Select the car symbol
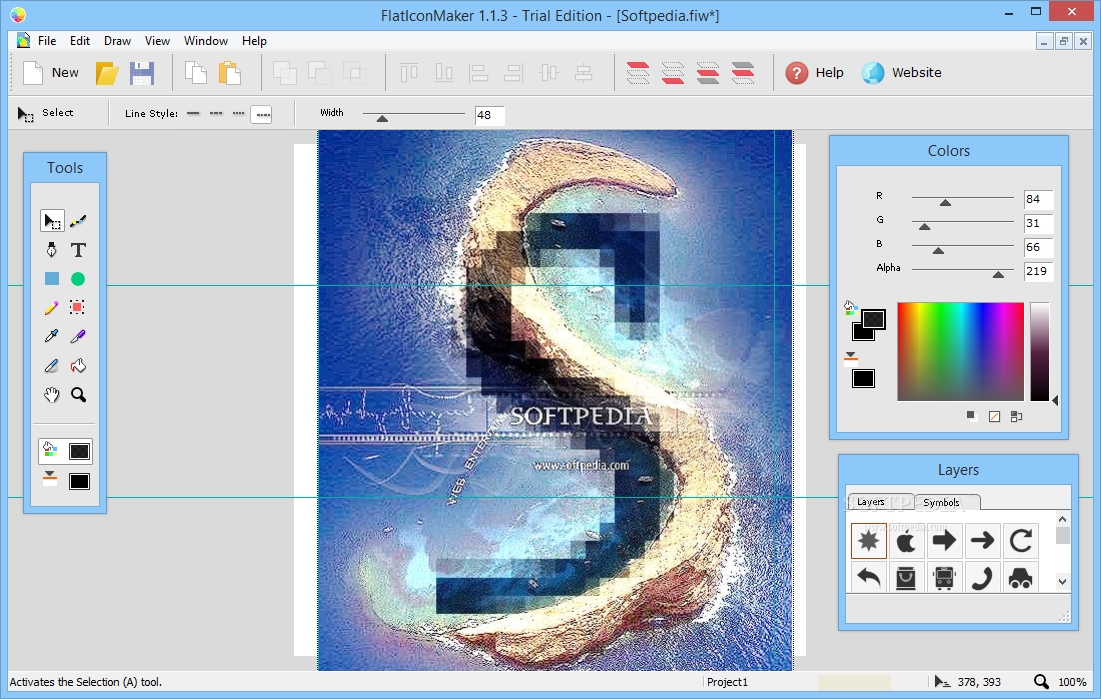The width and height of the screenshot is (1101, 699). point(1020,578)
